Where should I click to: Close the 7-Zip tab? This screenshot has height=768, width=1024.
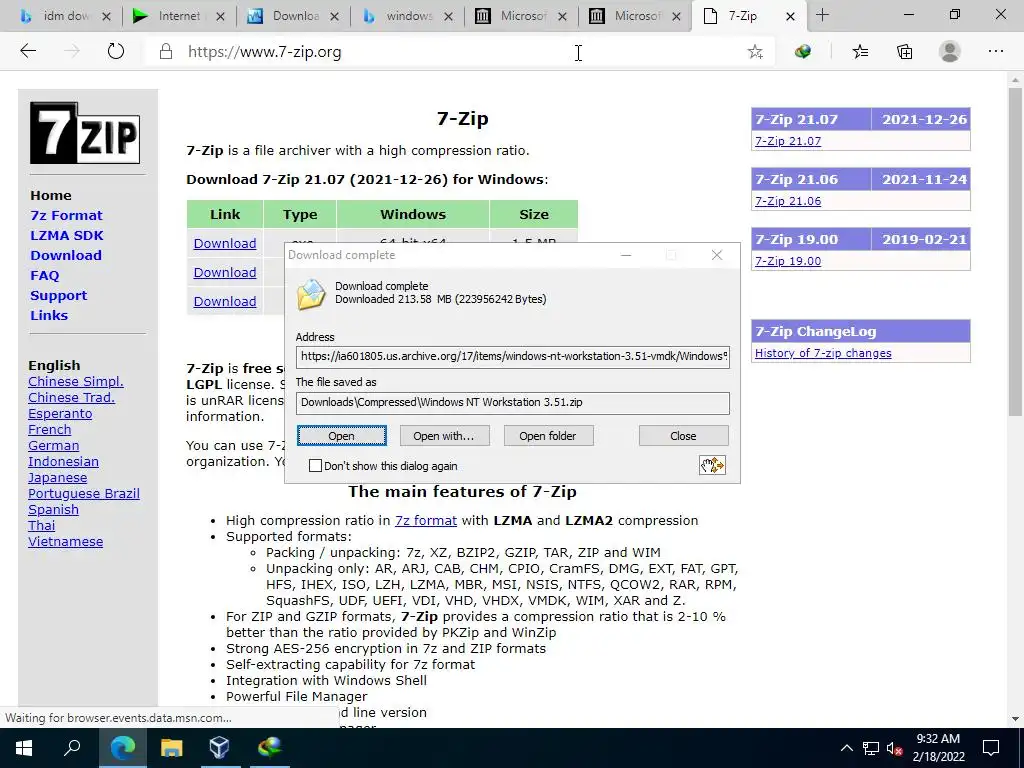click(x=790, y=16)
